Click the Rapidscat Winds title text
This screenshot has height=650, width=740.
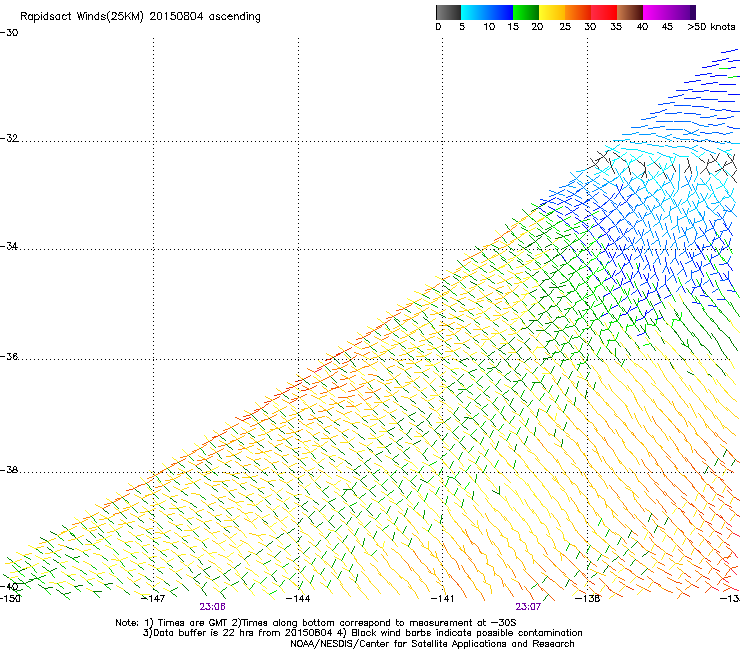click(140, 17)
